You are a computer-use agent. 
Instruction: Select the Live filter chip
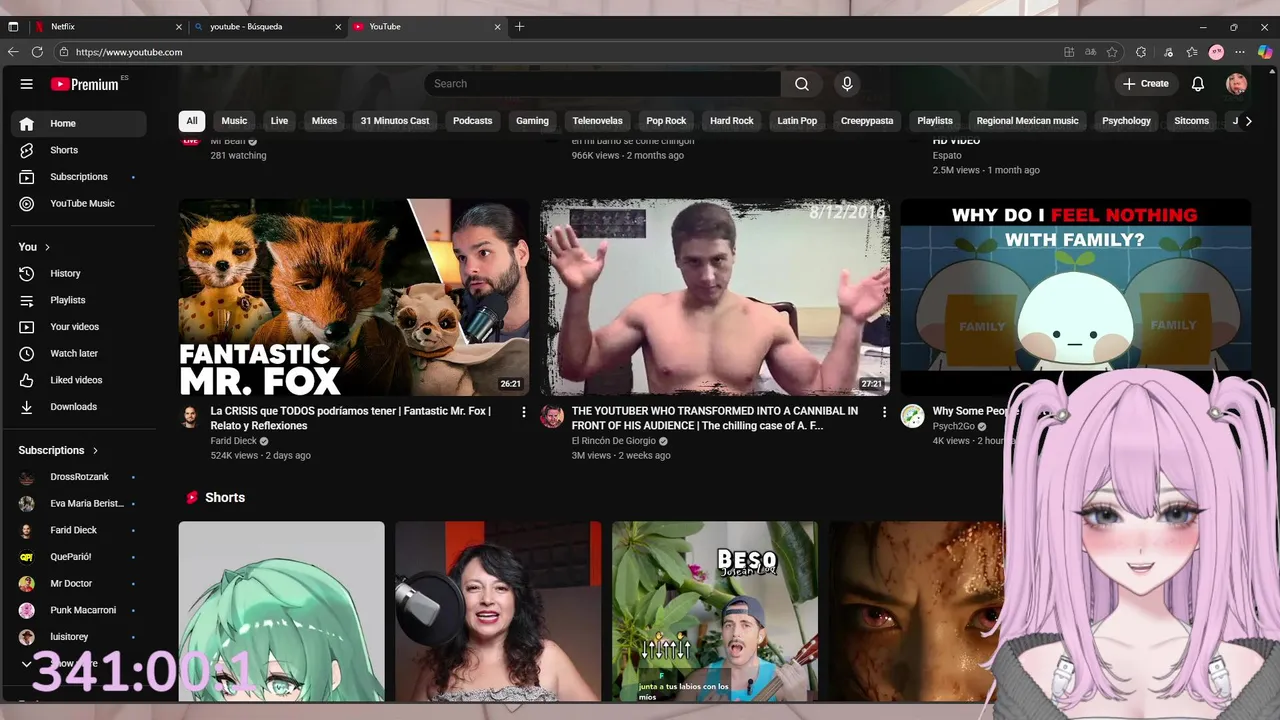pyautogui.click(x=279, y=121)
